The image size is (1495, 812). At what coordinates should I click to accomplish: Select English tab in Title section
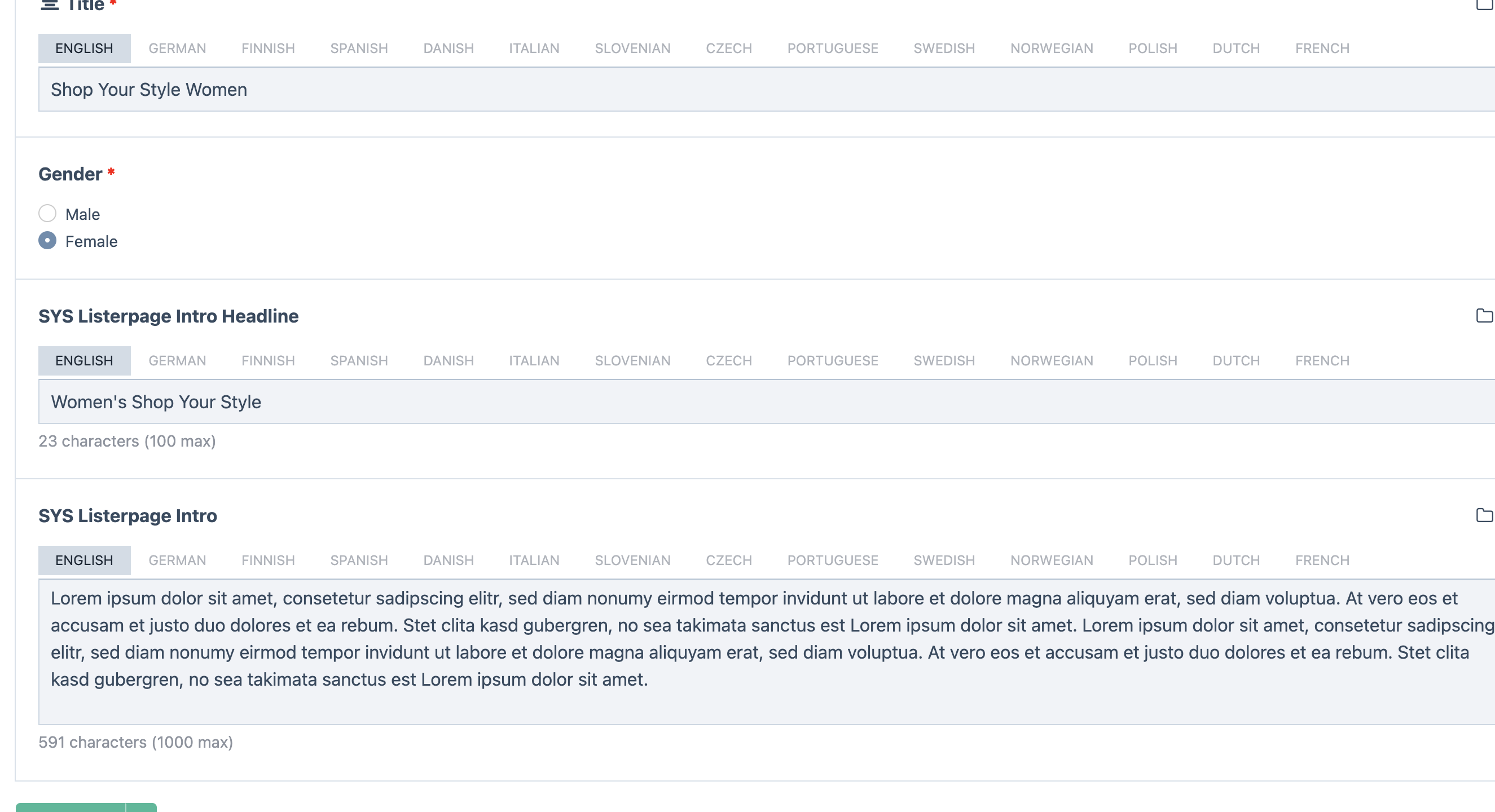tap(84, 48)
